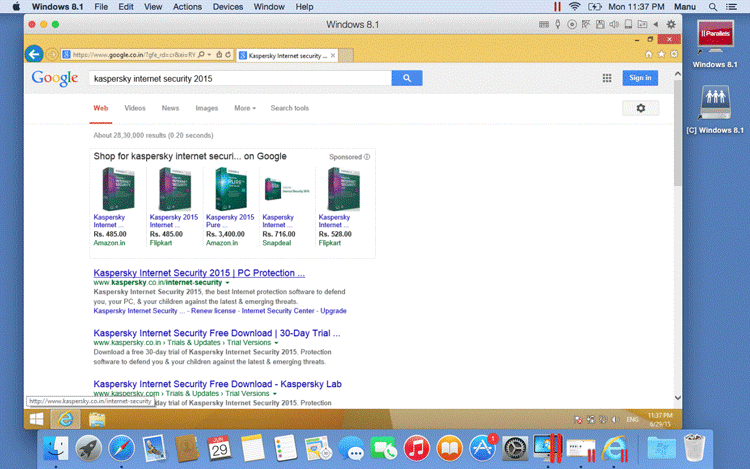Viewport: 750px width, 469px height.
Task: Open the [C] Windows 8.1 desktop icon
Action: [x=715, y=110]
